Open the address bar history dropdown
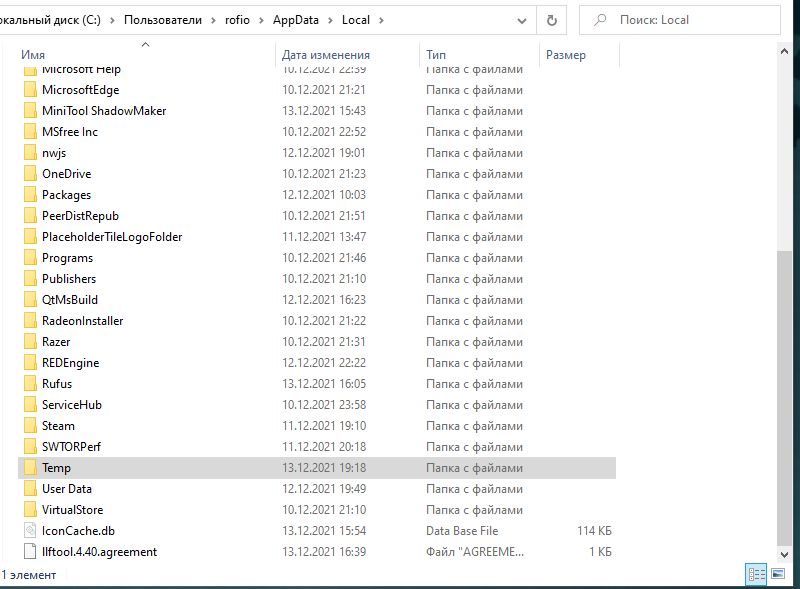Screen dimensions: 800x589 point(521,20)
